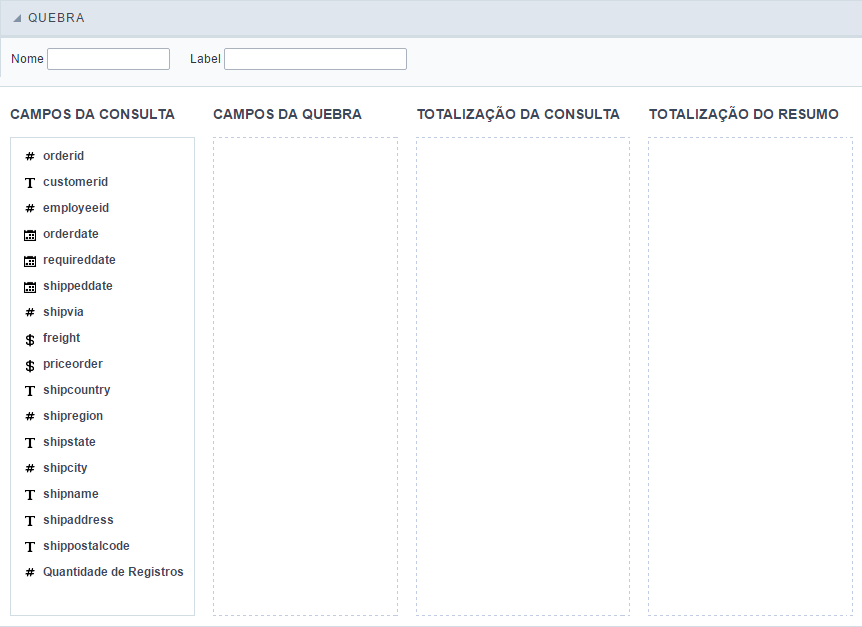Click the text icon beside shippostalcode

(30, 547)
